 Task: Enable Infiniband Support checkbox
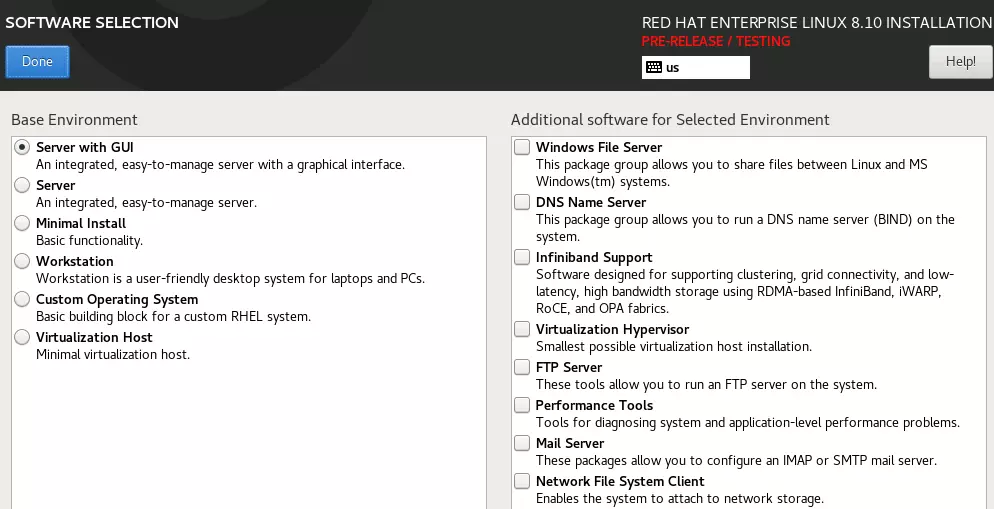coord(522,257)
